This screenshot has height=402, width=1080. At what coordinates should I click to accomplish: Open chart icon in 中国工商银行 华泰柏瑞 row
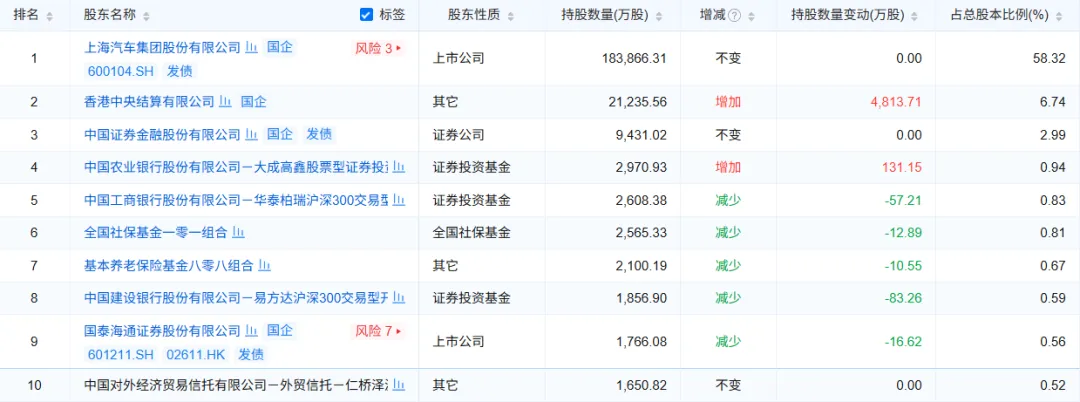[399, 200]
